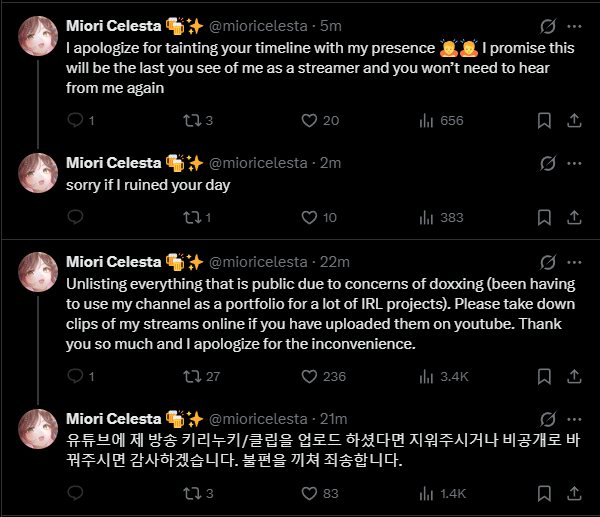Share the 'sorry if I ruined your day' tweet
The width and height of the screenshot is (600, 517).
tap(574, 217)
